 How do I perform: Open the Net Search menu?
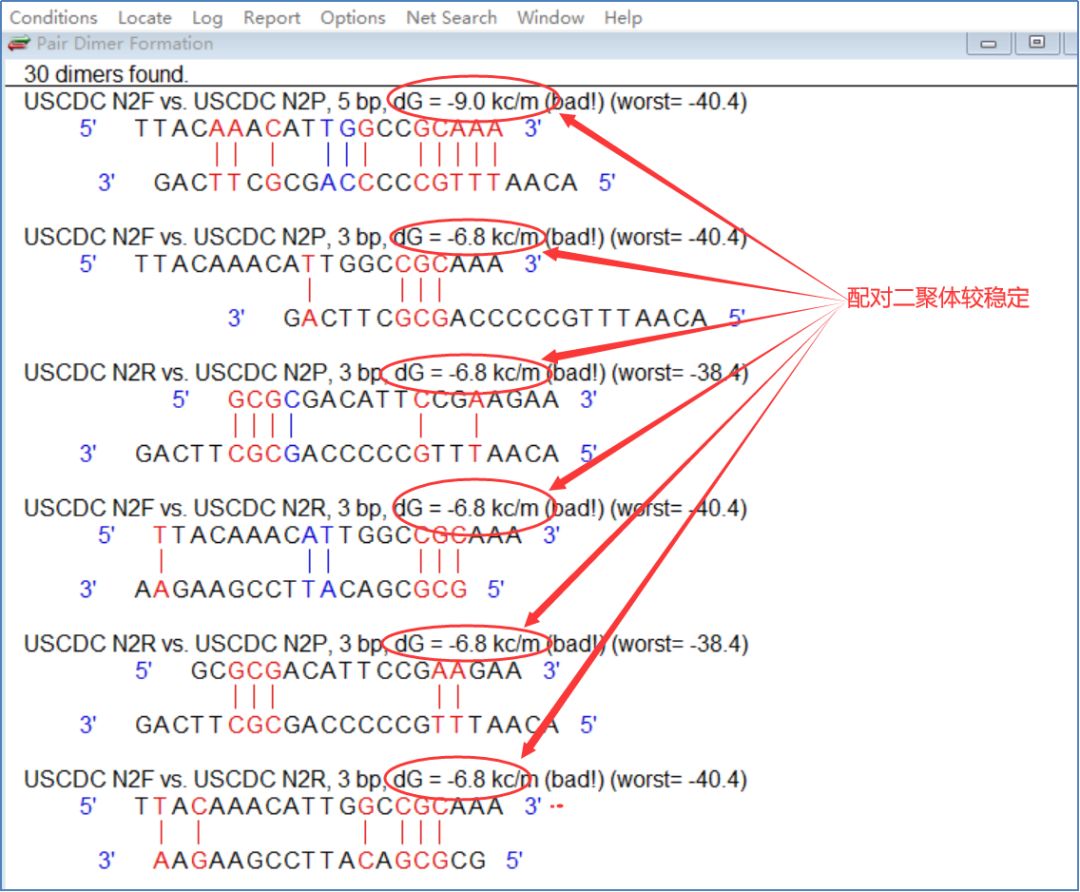click(x=451, y=17)
